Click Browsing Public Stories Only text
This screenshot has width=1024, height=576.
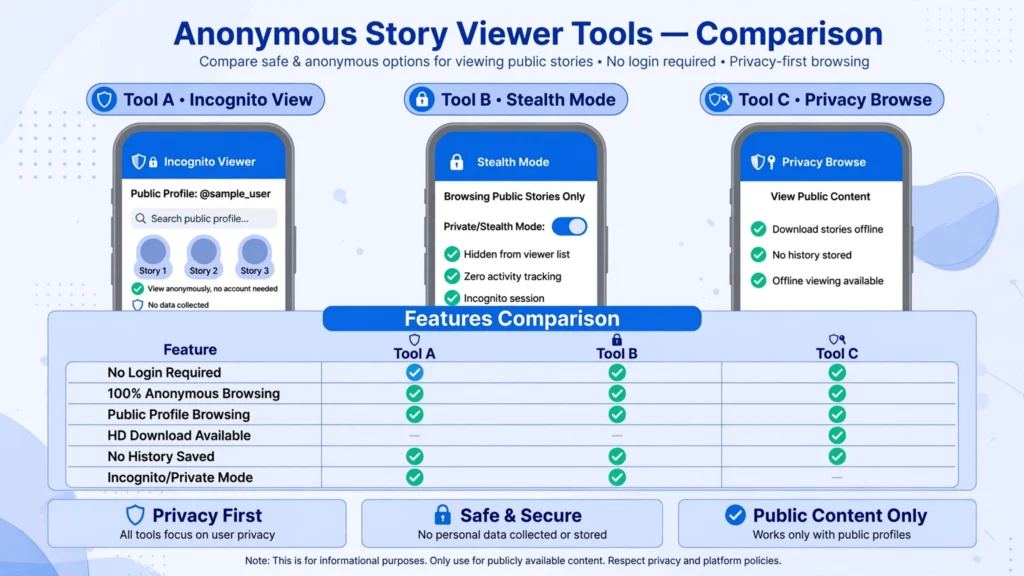514,196
